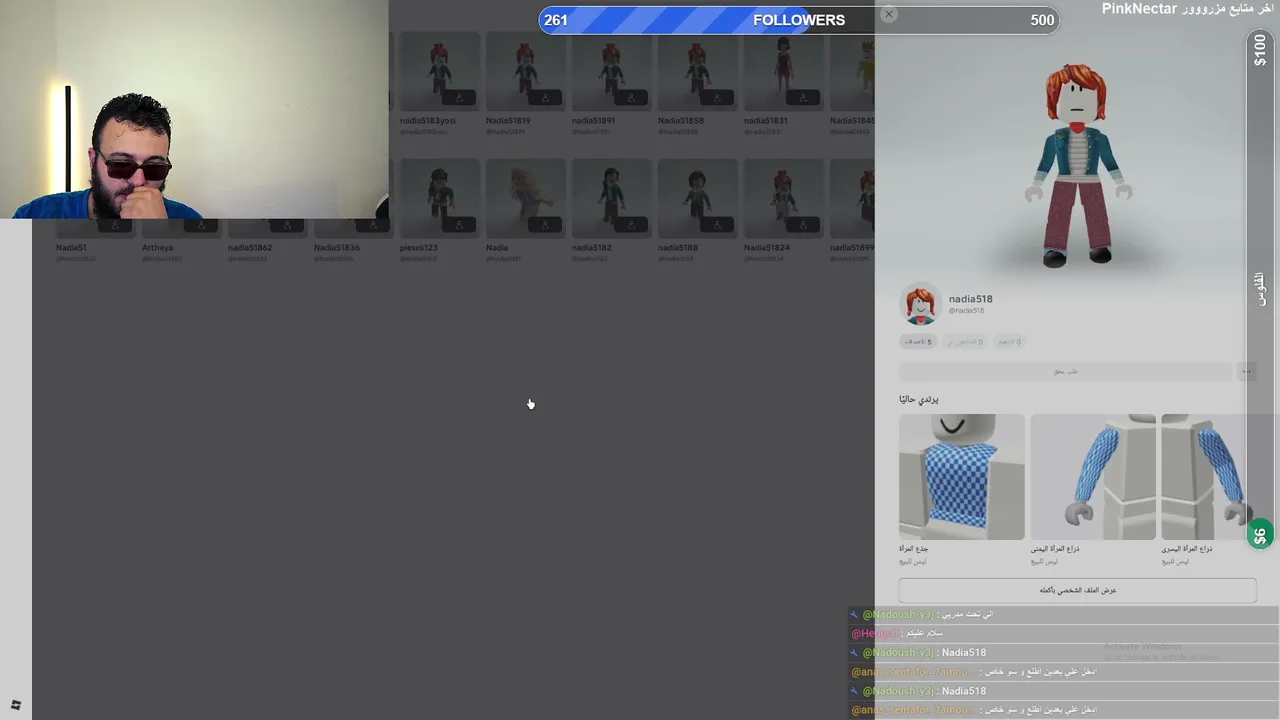The width and height of the screenshot is (1280, 720).
Task: Open the Nadia51858 avatar thumbnail
Action: tap(698, 71)
